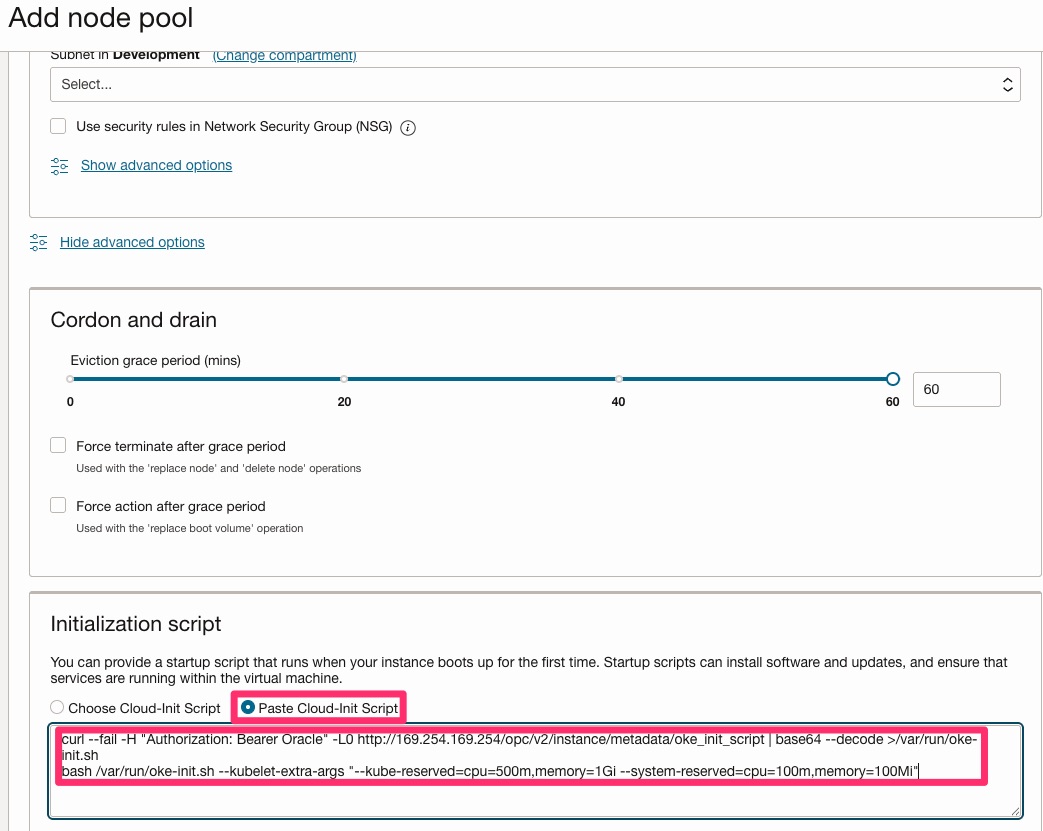Click the slider track near the 20 mark

[344, 379]
